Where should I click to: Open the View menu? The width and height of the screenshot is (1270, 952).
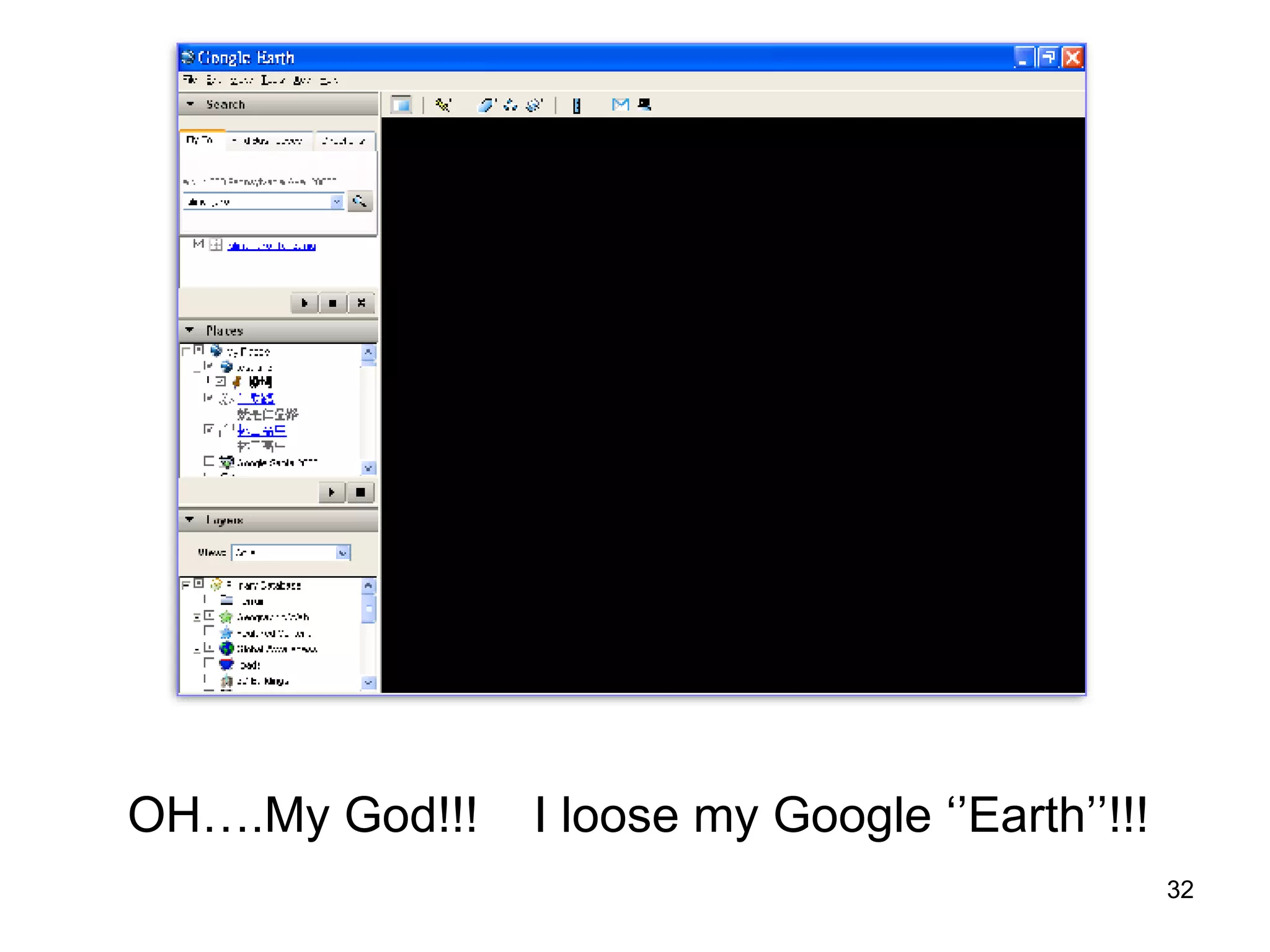click(241, 80)
